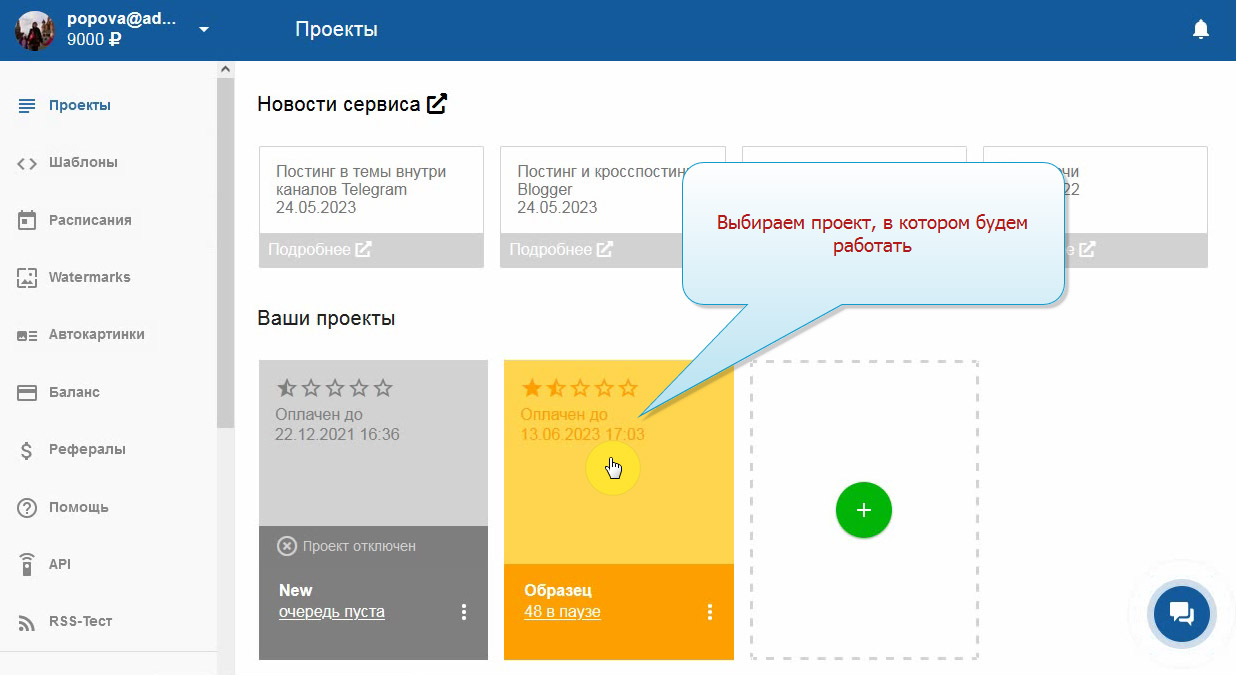
Task: Open the notifications bell icon
Action: coord(1201,30)
